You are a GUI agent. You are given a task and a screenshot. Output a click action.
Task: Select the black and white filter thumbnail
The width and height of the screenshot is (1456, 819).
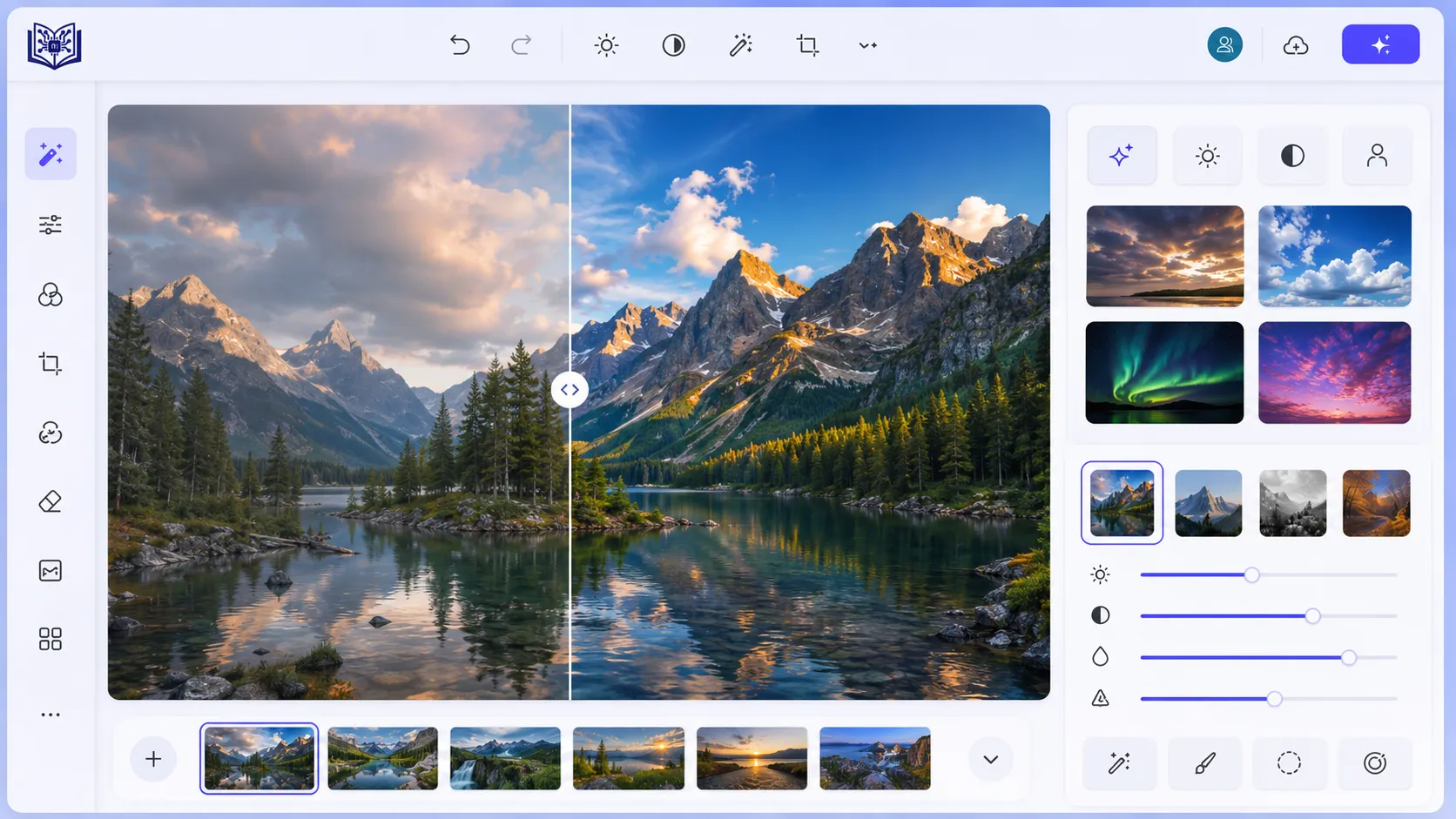[x=1292, y=503]
